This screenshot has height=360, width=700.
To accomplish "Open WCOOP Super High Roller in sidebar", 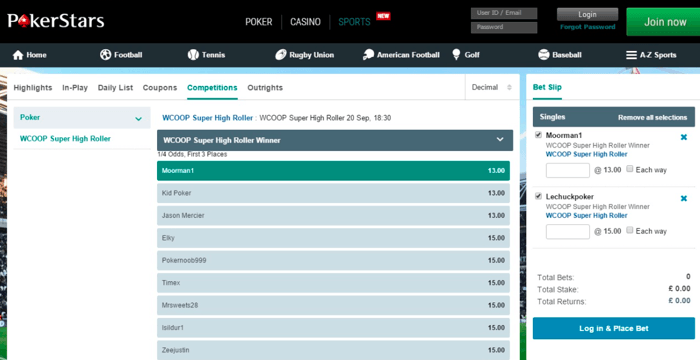I will coord(65,138).
